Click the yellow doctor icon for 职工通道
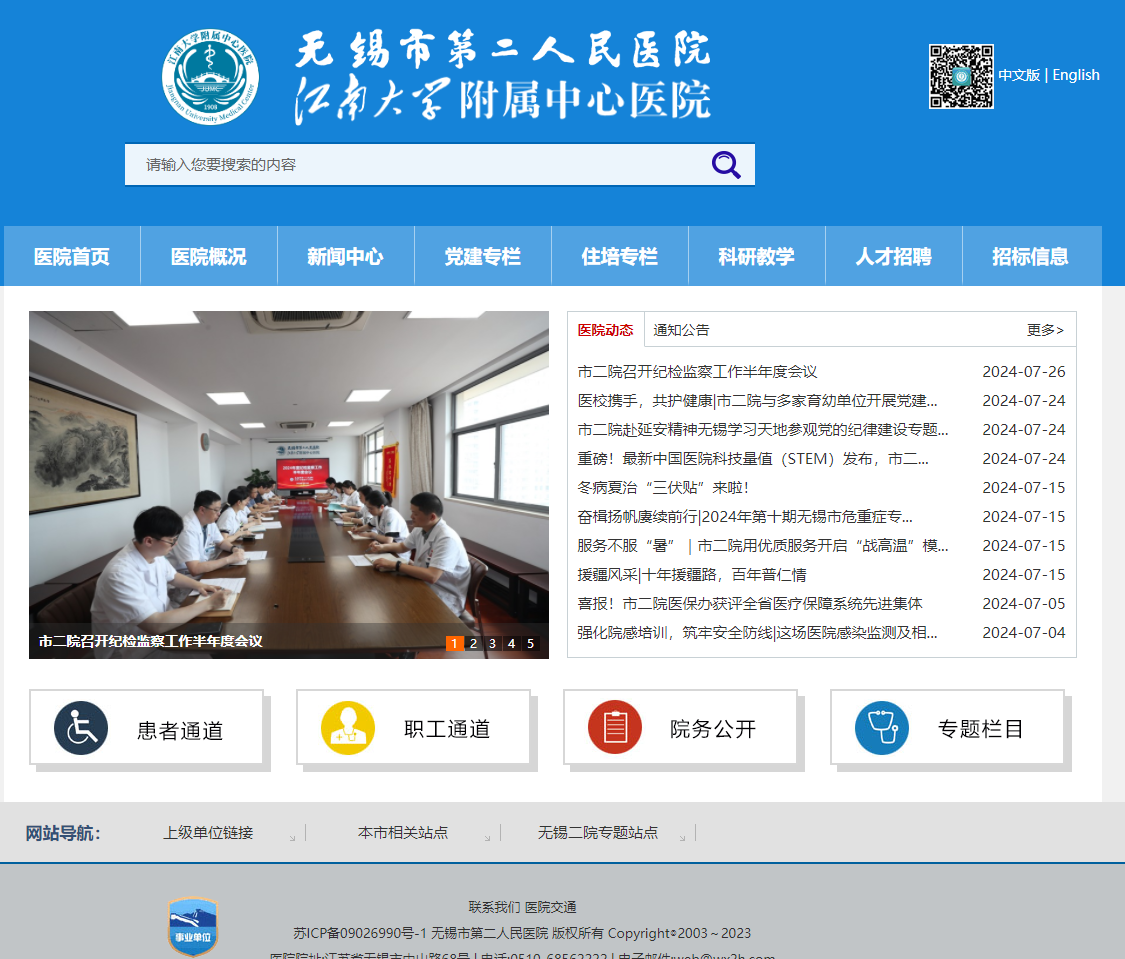 tap(348, 728)
